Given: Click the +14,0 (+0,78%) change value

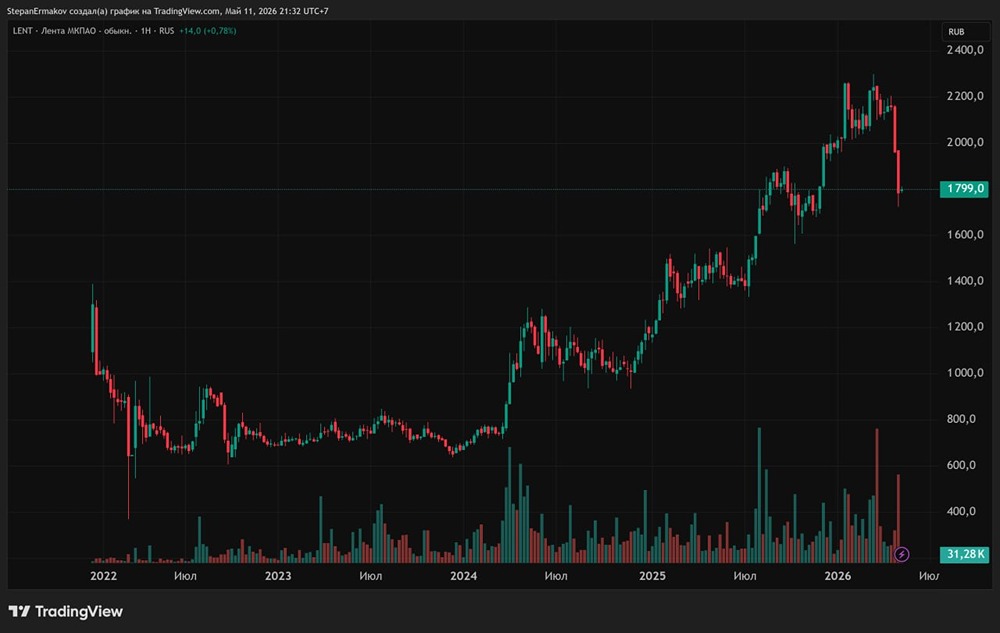Looking at the screenshot, I should point(208,31).
